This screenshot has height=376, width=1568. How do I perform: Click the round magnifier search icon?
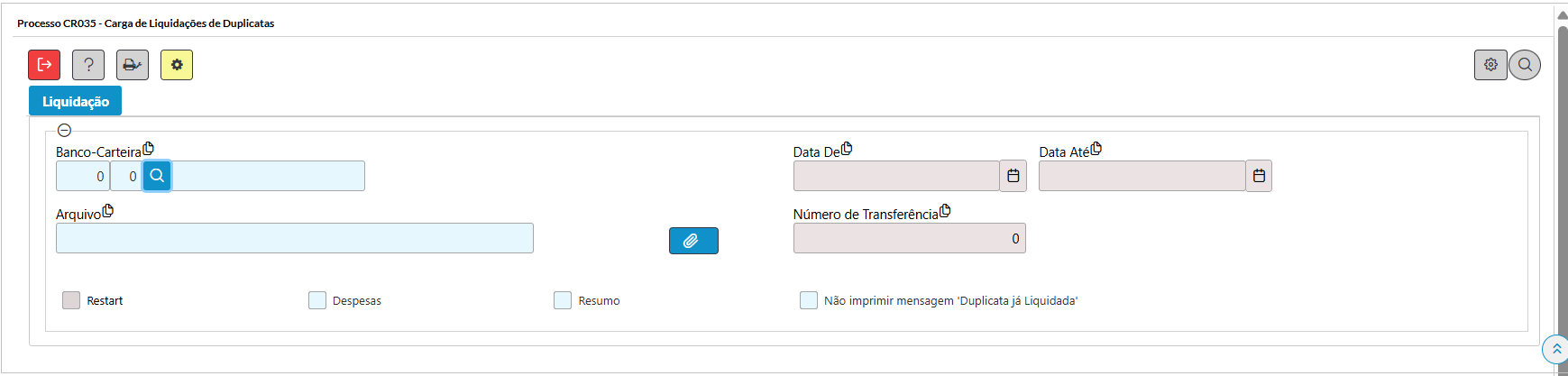[x=1525, y=65]
